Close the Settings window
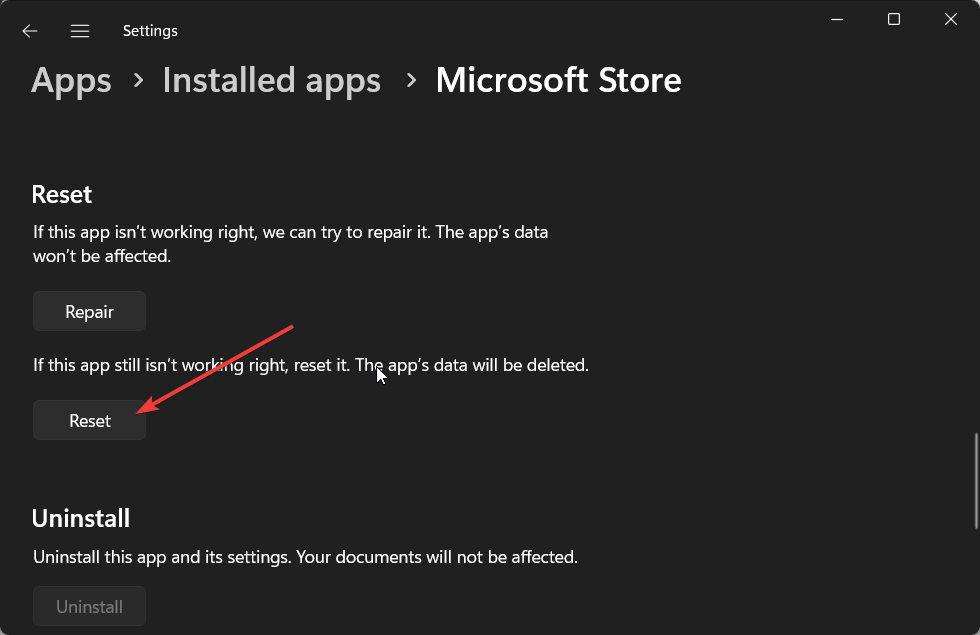The height and width of the screenshot is (635, 980). click(x=950, y=19)
